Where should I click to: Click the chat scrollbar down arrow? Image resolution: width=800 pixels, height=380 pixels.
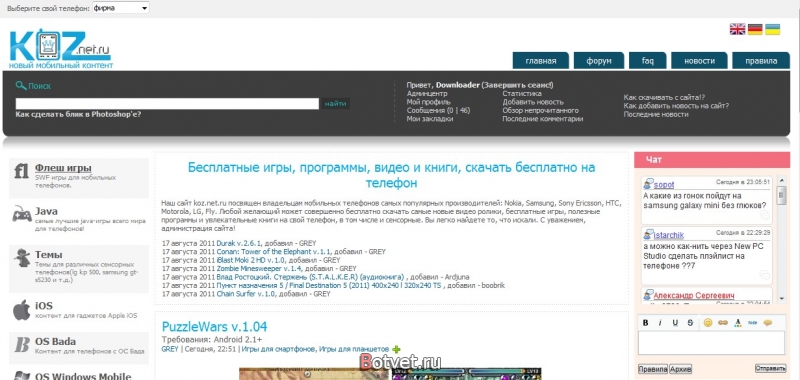(x=781, y=298)
